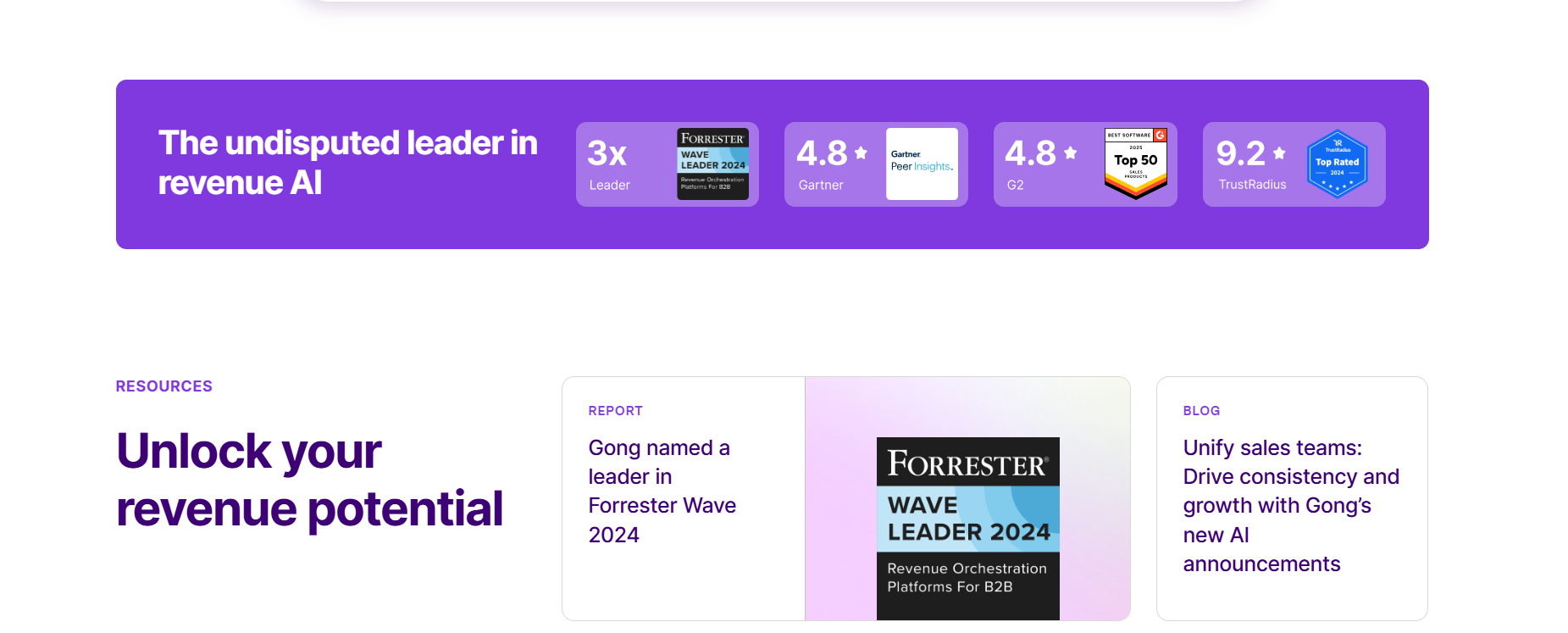Open the 4.8 G2 rating card
The width and height of the screenshot is (1568, 633).
click(1085, 164)
